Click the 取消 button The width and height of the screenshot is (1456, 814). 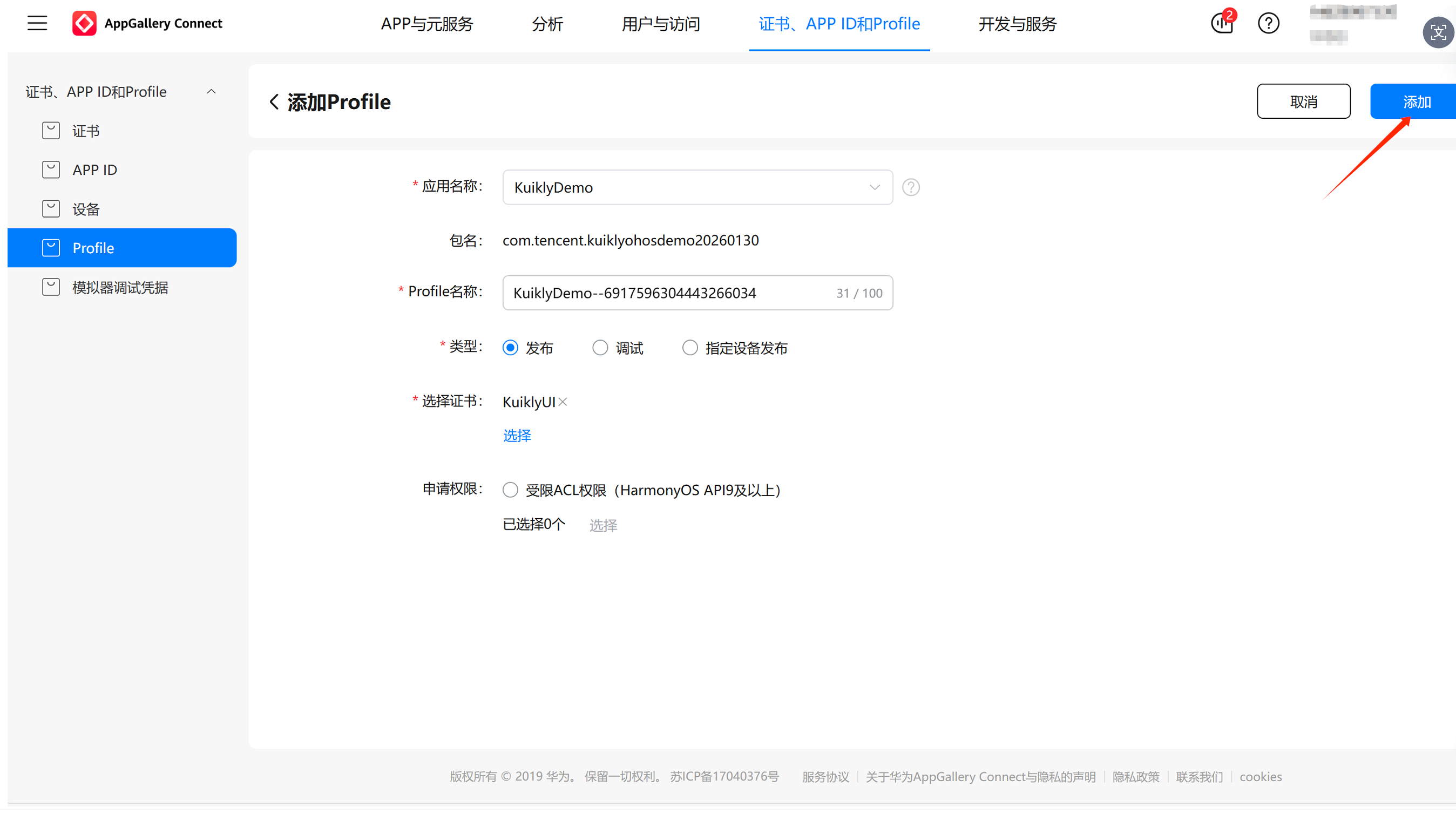click(x=1303, y=101)
